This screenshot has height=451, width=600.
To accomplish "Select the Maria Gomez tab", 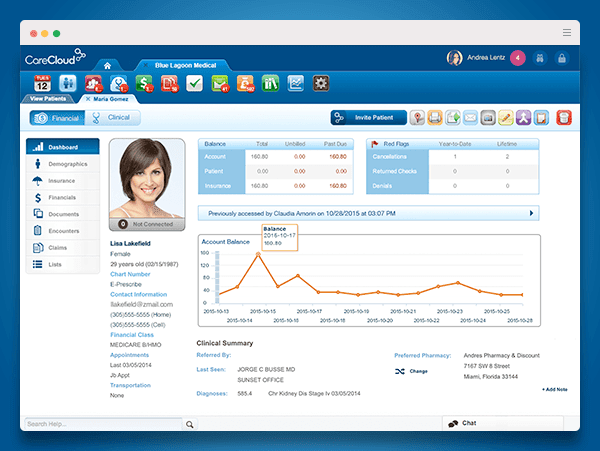I will [111, 99].
